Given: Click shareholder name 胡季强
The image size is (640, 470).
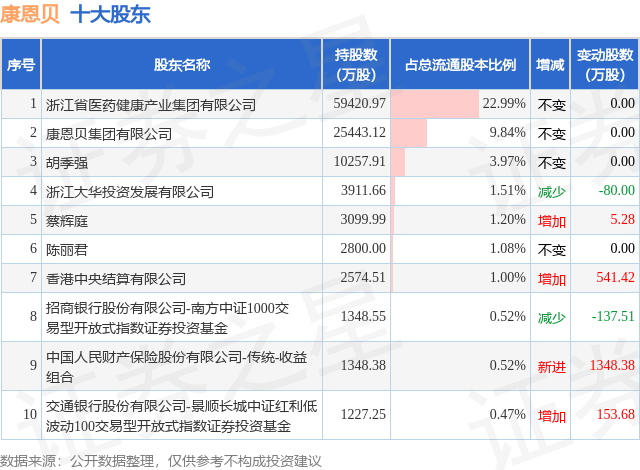Looking at the screenshot, I should tap(67, 163).
